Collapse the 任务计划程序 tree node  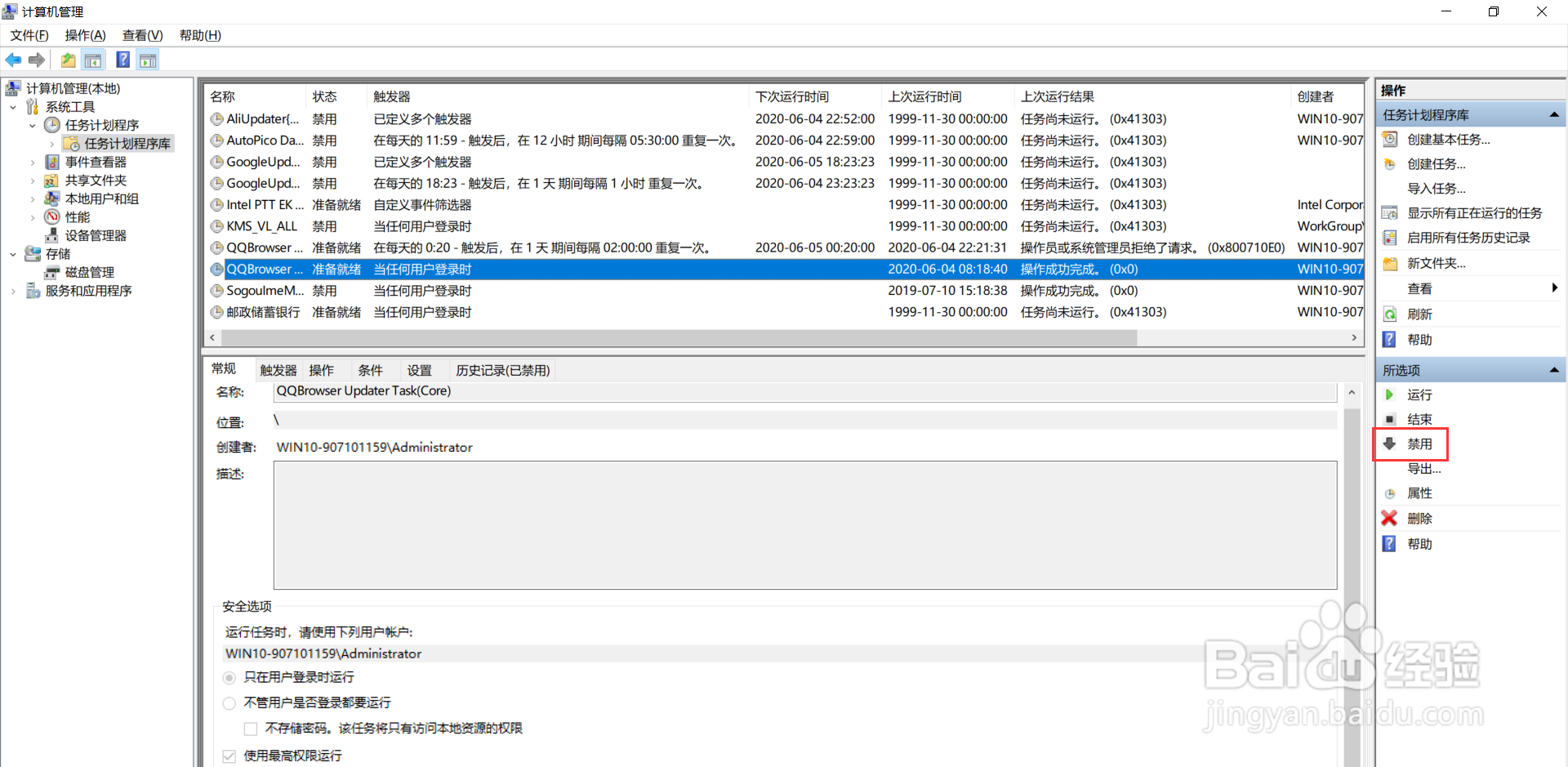(33, 125)
